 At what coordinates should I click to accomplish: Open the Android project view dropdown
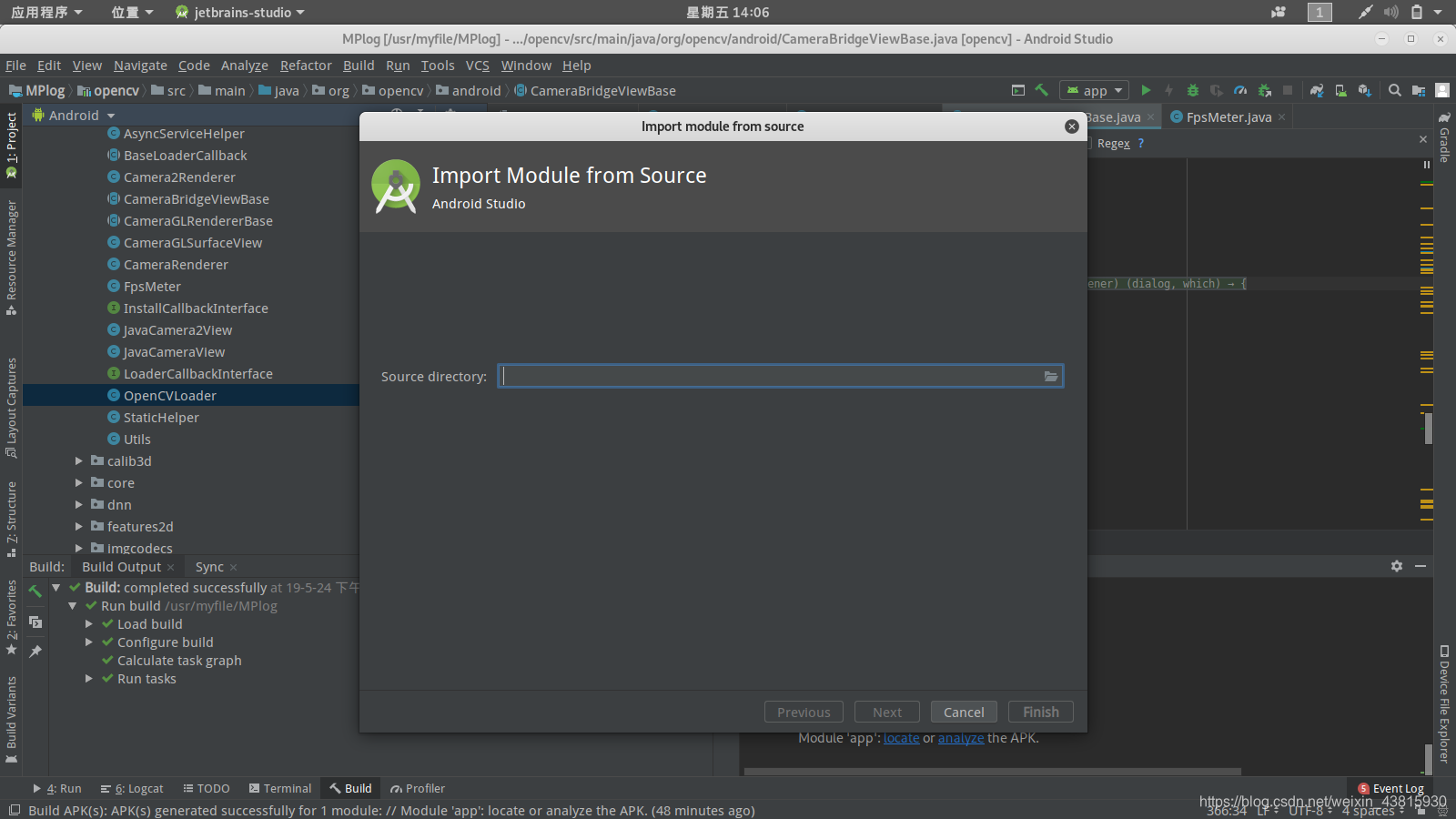click(x=74, y=116)
